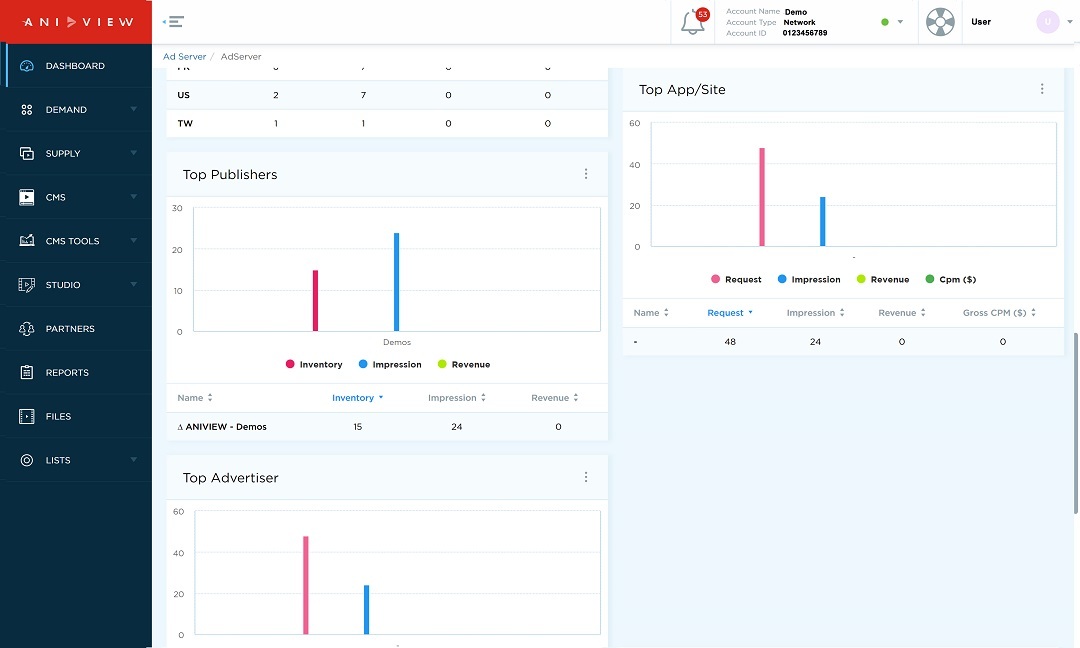The height and width of the screenshot is (648, 1080).
Task: Toggle Request series in Top App/Site legend
Action: [736, 280]
